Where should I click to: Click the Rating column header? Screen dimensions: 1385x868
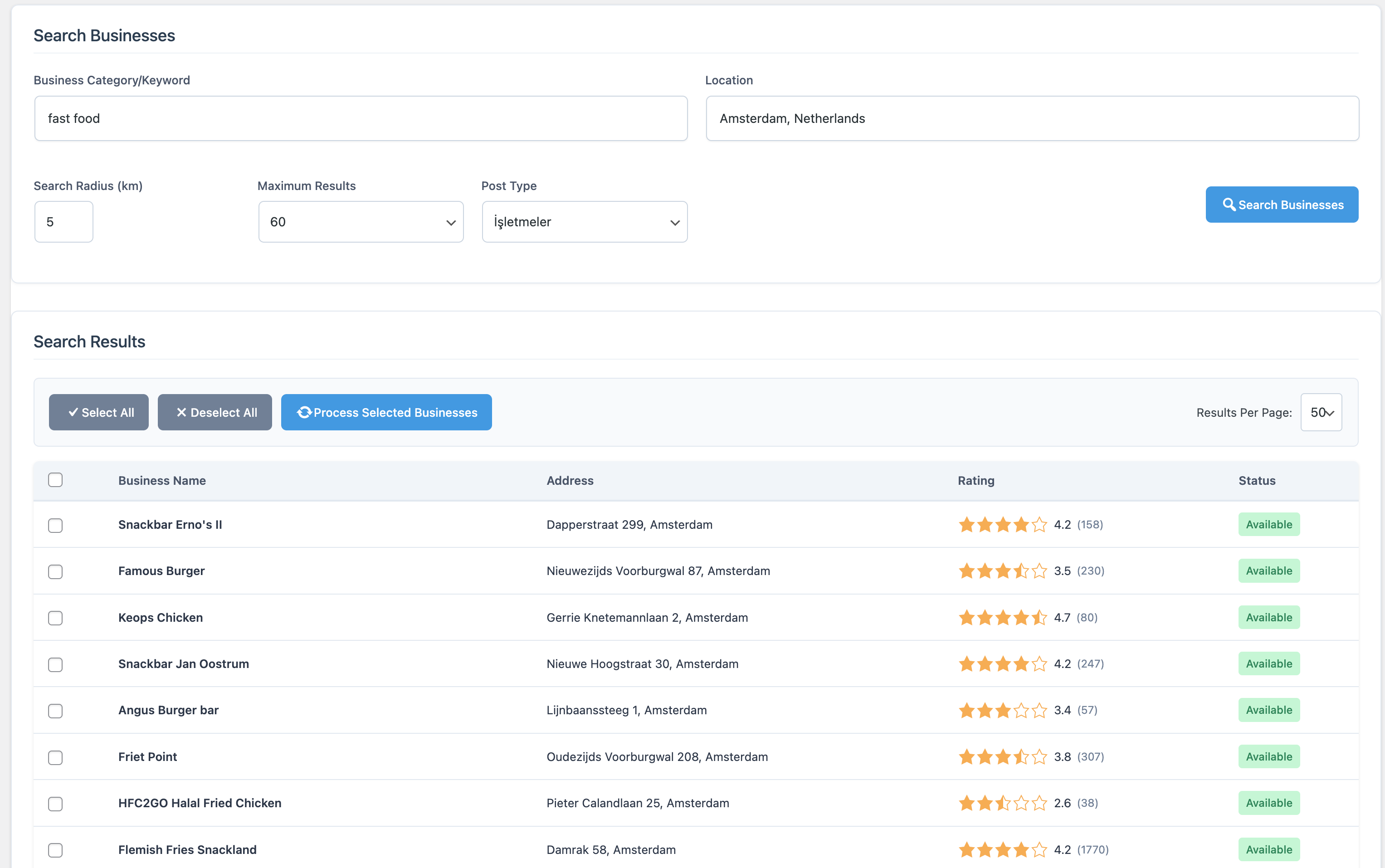(x=976, y=481)
